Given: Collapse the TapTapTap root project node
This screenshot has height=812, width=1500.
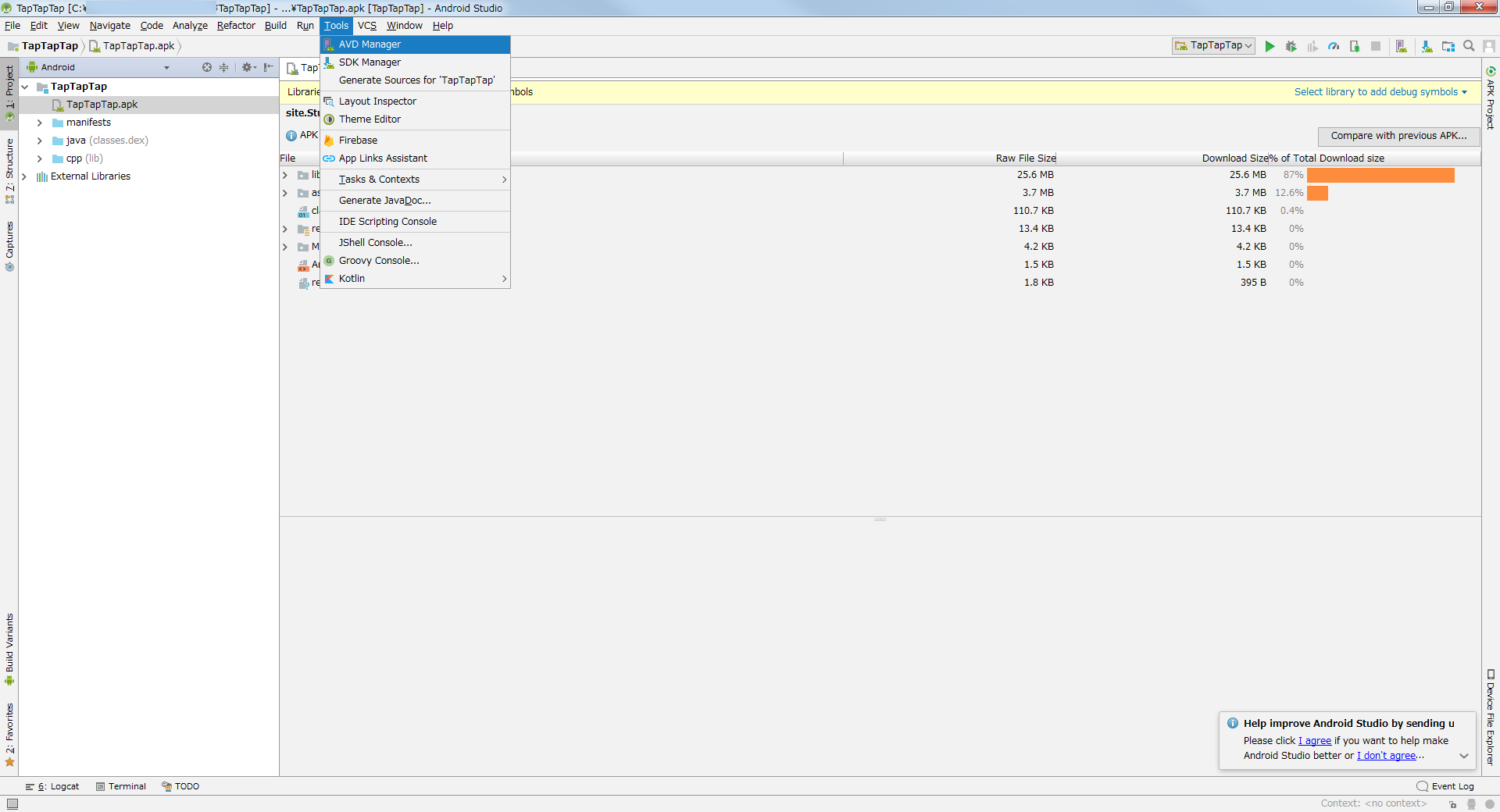Looking at the screenshot, I should (x=25, y=87).
